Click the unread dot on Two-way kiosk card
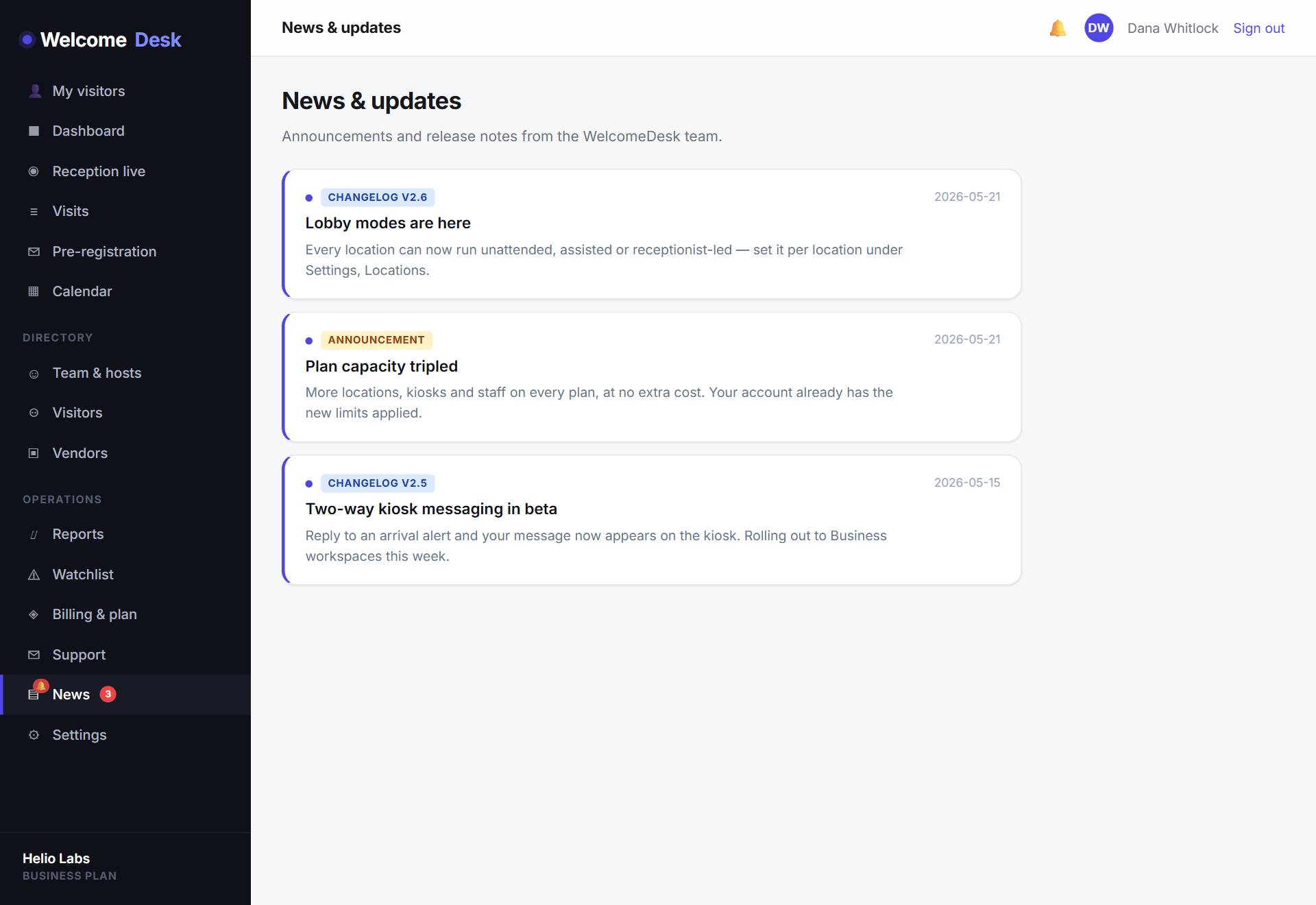The image size is (1316, 905). click(x=309, y=484)
